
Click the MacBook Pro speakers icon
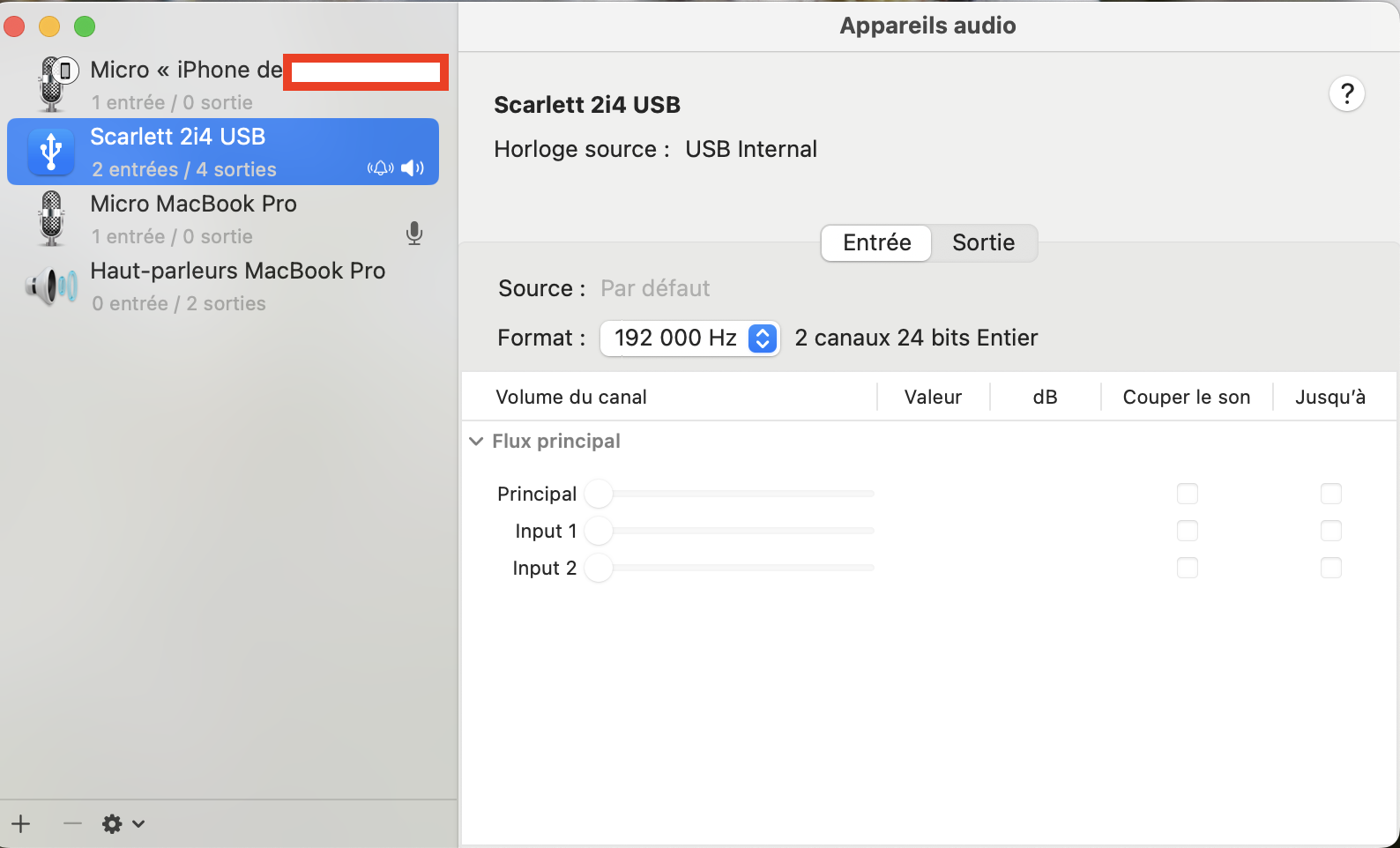[51, 286]
